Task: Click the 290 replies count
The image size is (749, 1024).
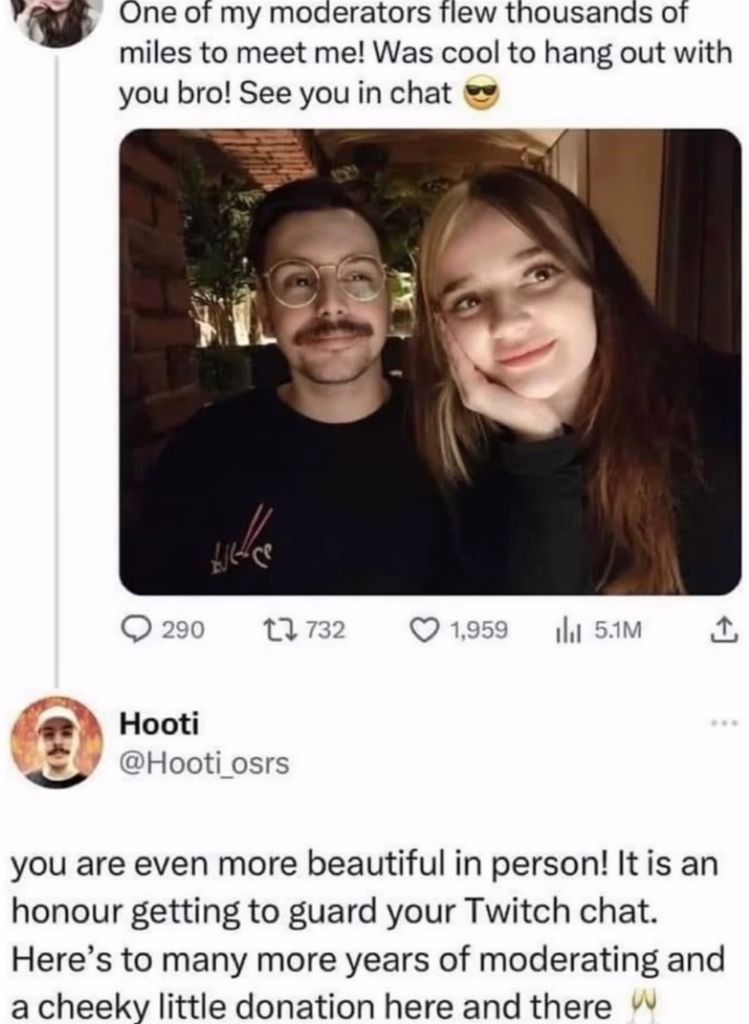Action: [x=183, y=630]
